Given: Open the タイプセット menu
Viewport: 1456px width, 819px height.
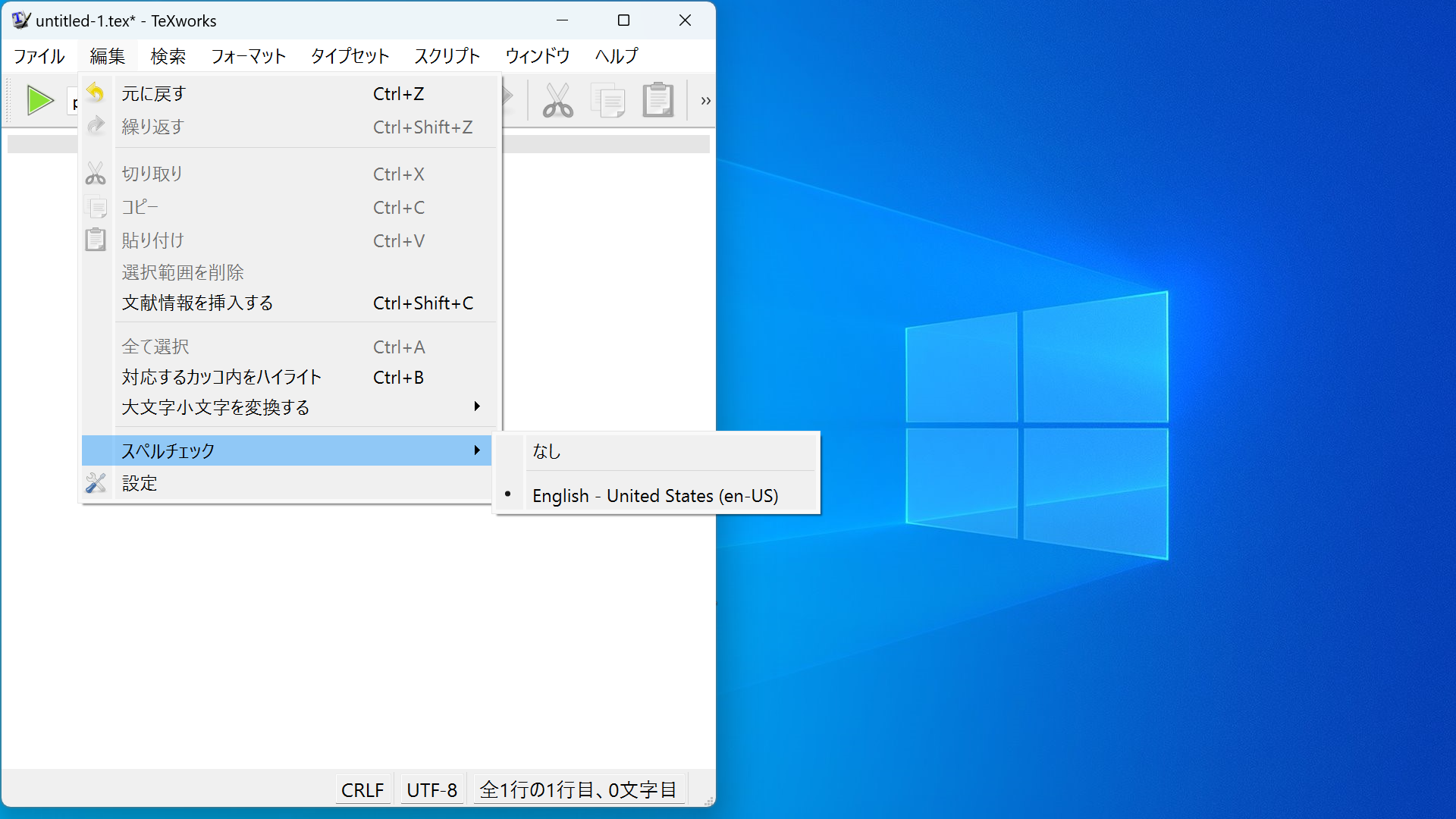Looking at the screenshot, I should (350, 56).
